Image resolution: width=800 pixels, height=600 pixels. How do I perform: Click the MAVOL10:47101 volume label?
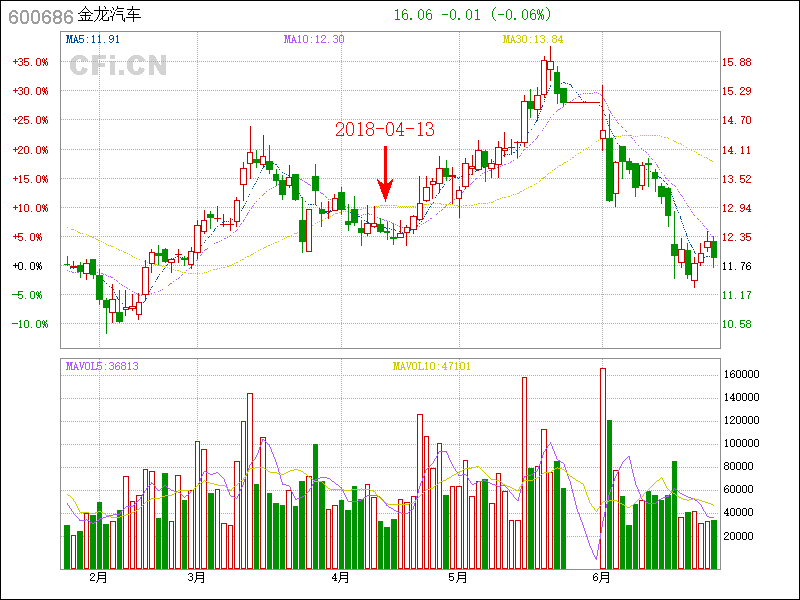[432, 366]
